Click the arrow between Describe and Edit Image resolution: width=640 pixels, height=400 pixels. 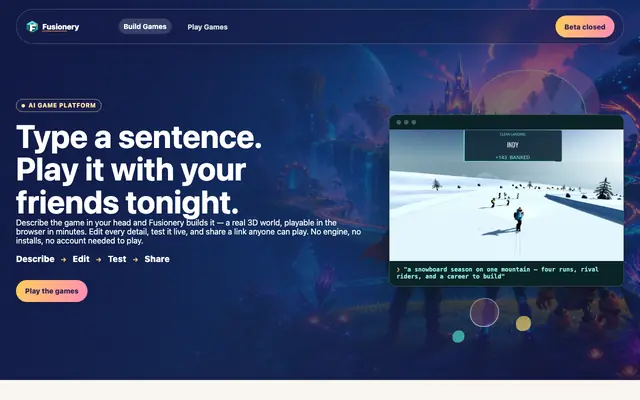[63, 260]
